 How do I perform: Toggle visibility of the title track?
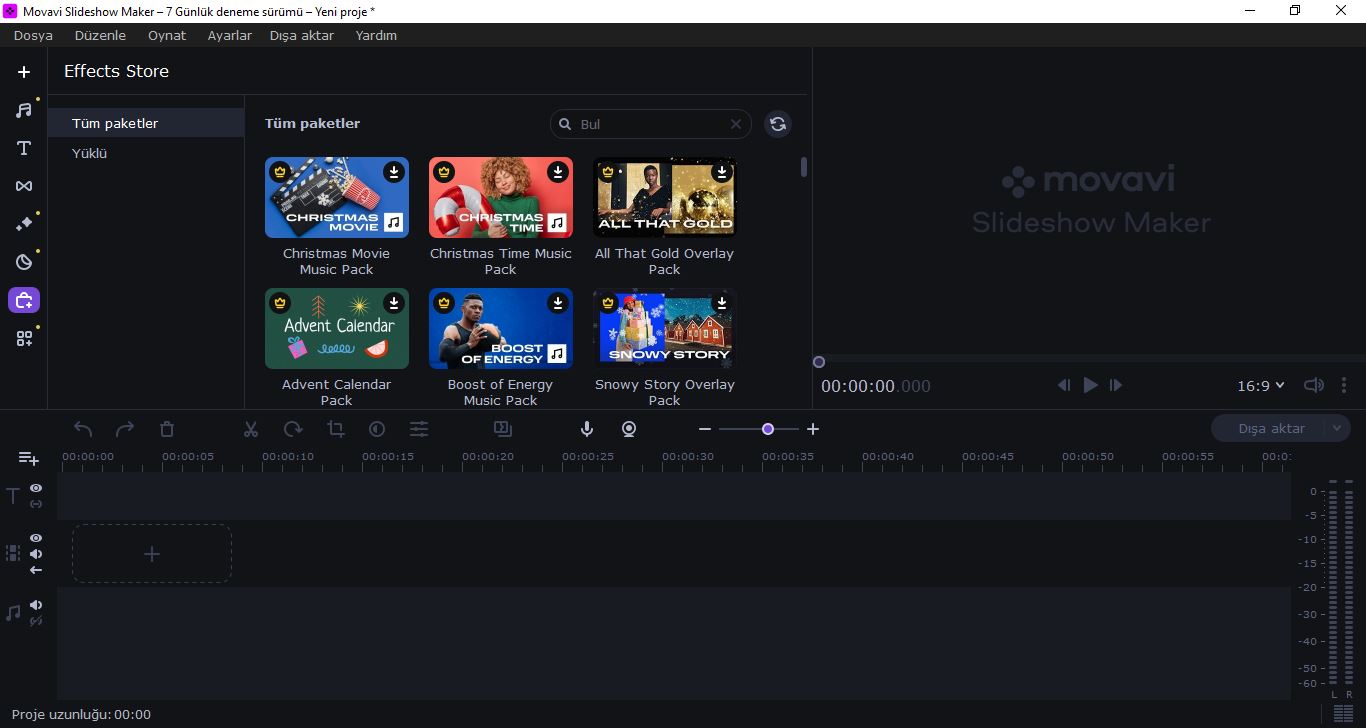(x=36, y=488)
